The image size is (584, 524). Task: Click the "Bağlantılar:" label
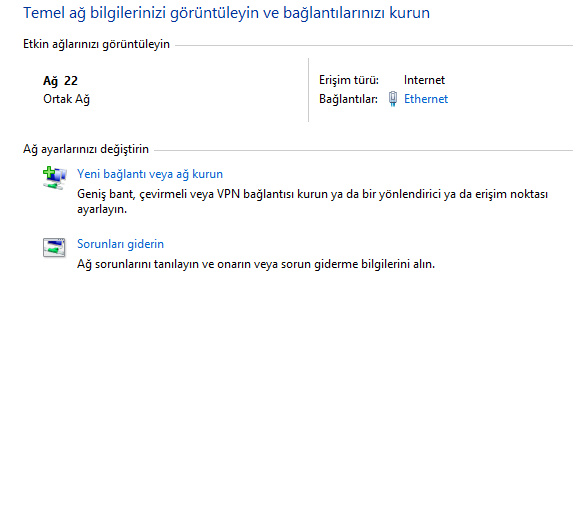point(348,99)
